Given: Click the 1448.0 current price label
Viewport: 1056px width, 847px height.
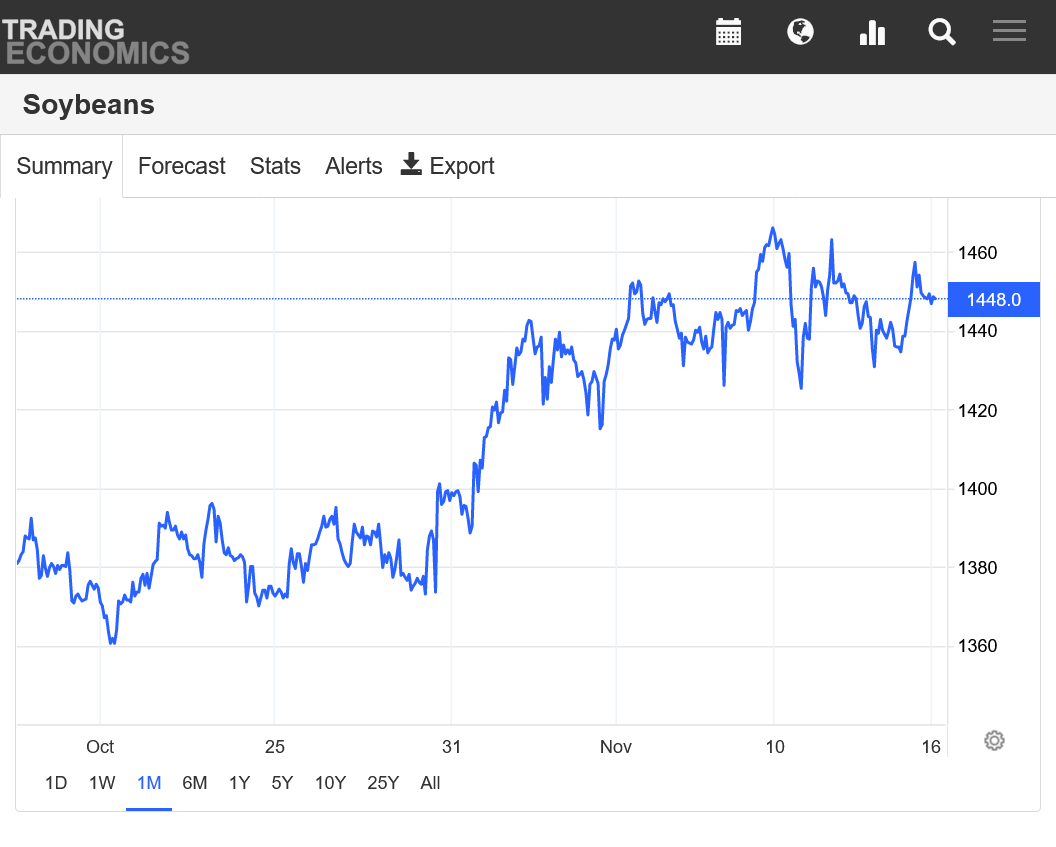Looking at the screenshot, I should pos(993,300).
